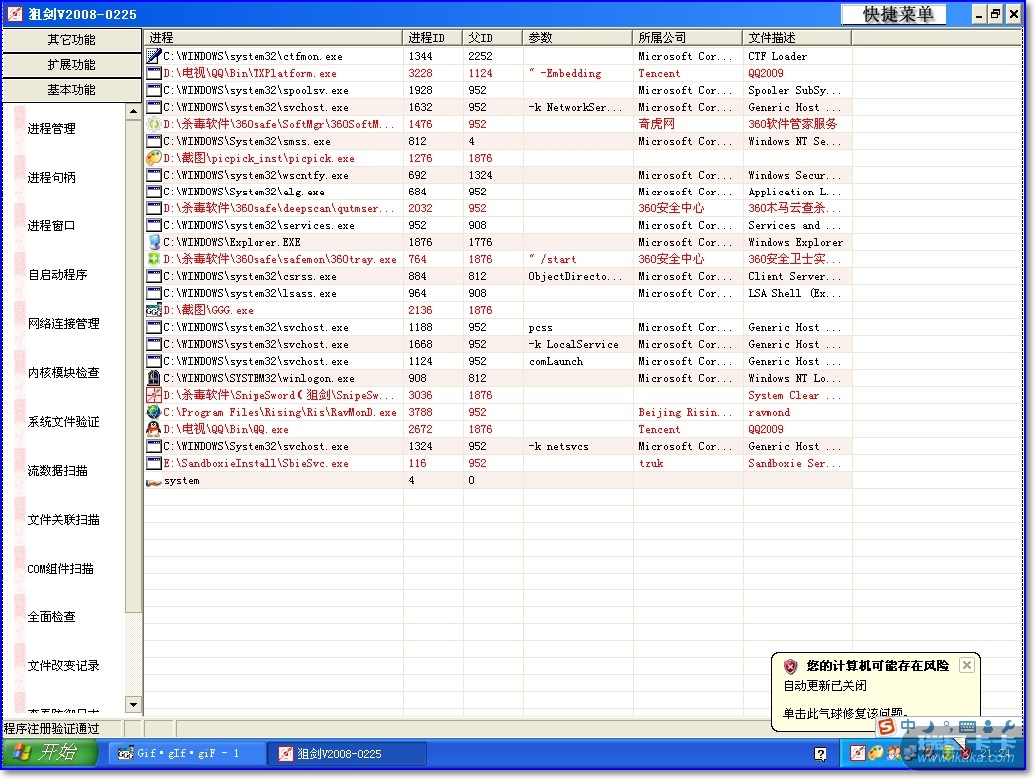Screen dimensions: 1035x779
Task: Click the ctfmon.exe process icon
Action: click(153, 56)
